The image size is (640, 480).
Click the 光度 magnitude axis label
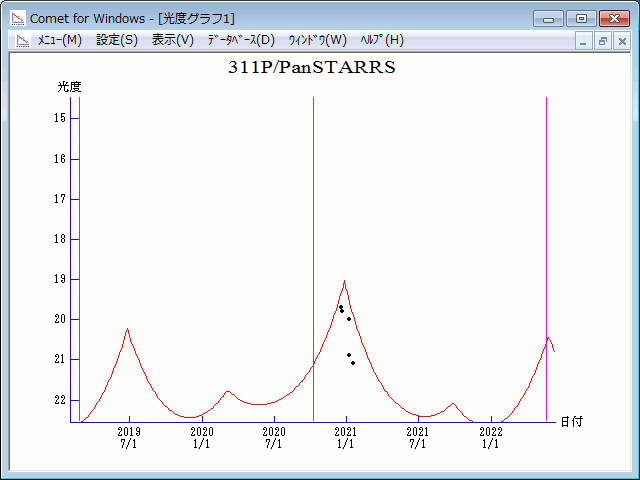69,87
